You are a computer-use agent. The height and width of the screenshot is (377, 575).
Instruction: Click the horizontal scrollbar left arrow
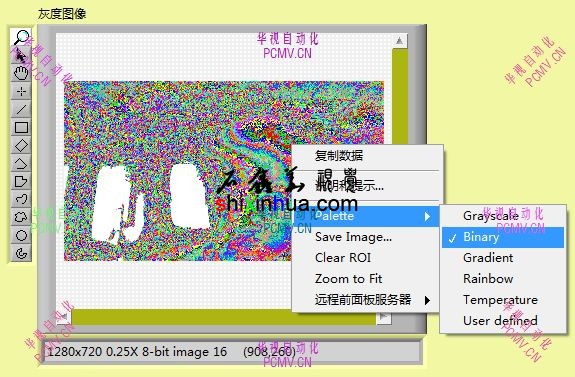[64, 316]
